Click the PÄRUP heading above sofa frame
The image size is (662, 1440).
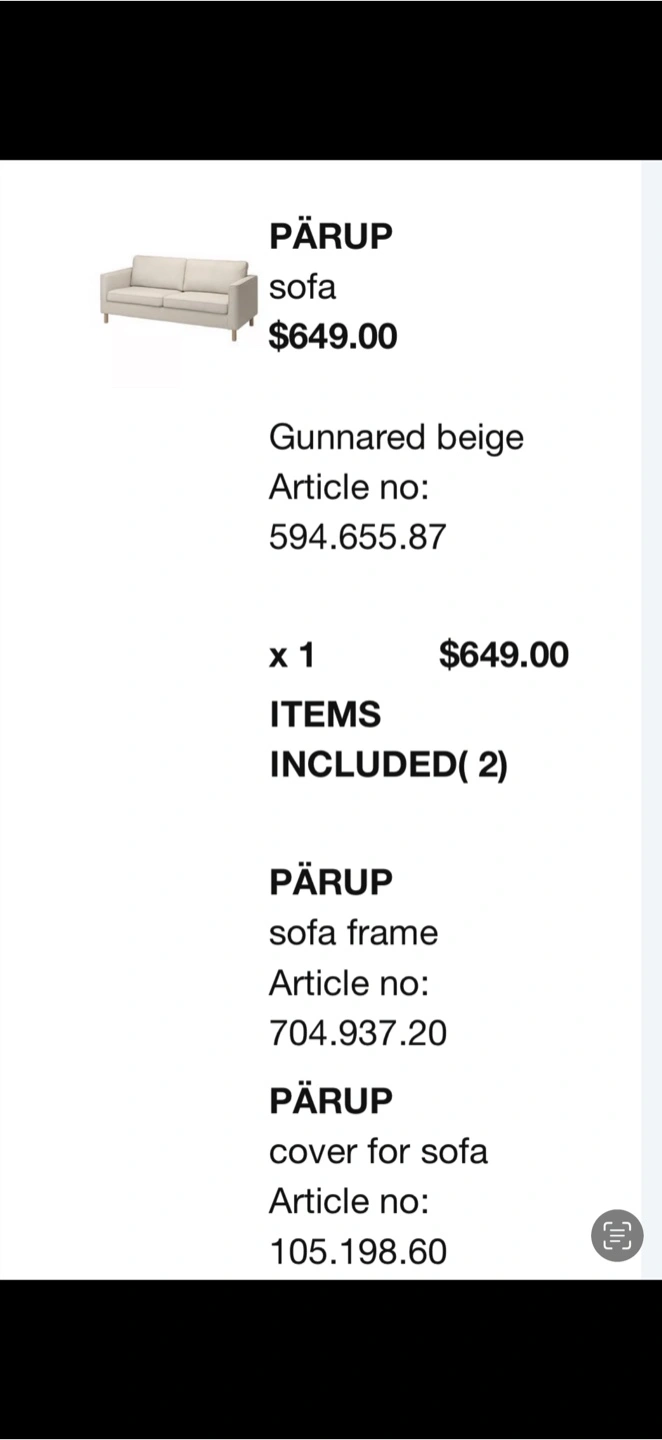tap(331, 882)
